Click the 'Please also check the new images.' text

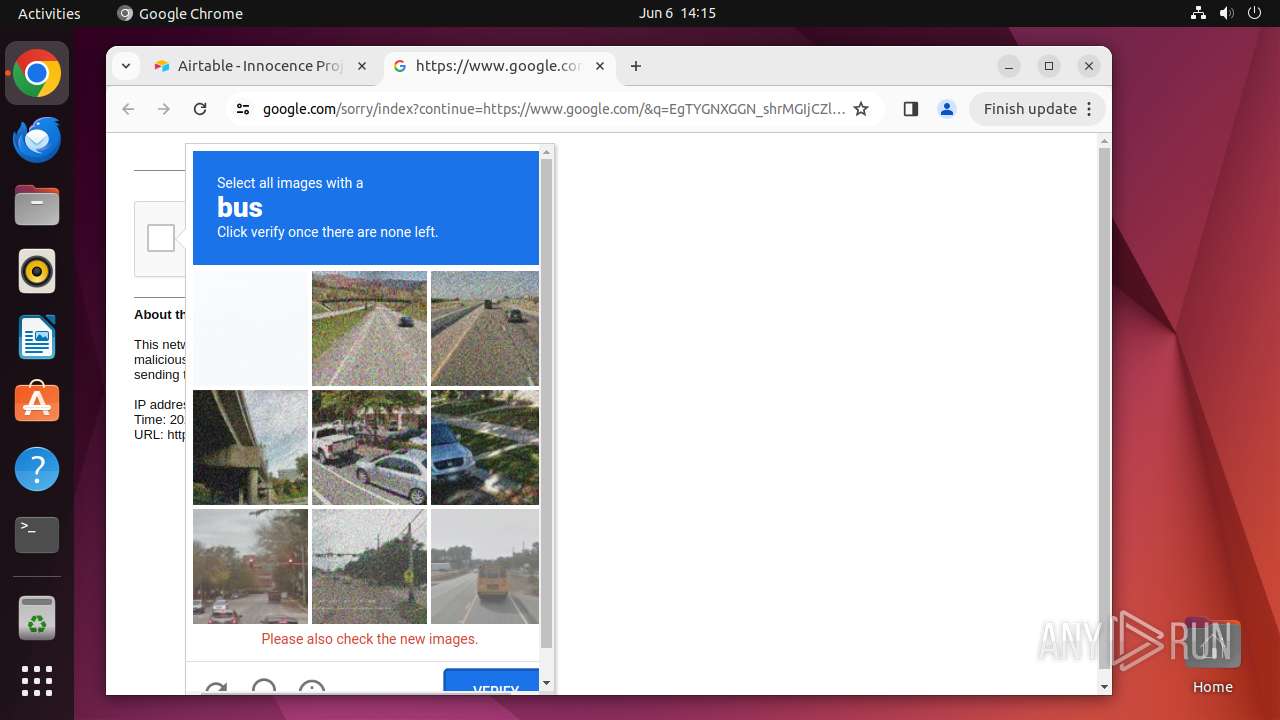click(370, 639)
